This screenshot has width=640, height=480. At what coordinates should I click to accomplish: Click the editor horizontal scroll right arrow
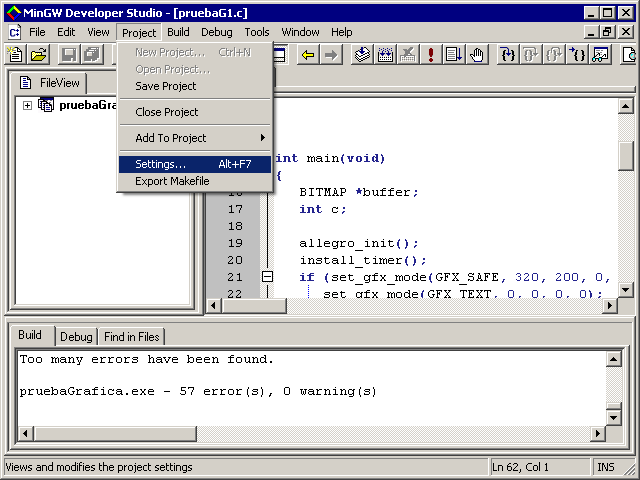610,305
